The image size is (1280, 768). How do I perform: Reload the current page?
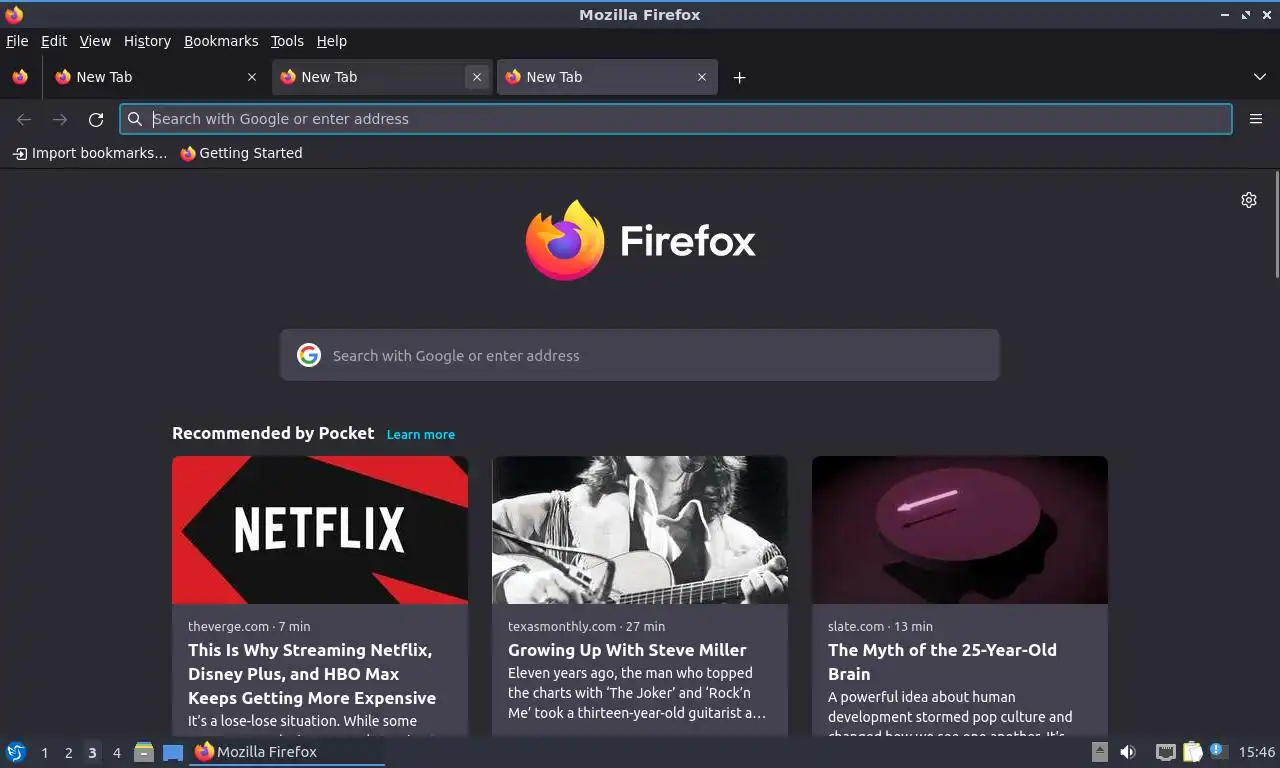(x=96, y=119)
